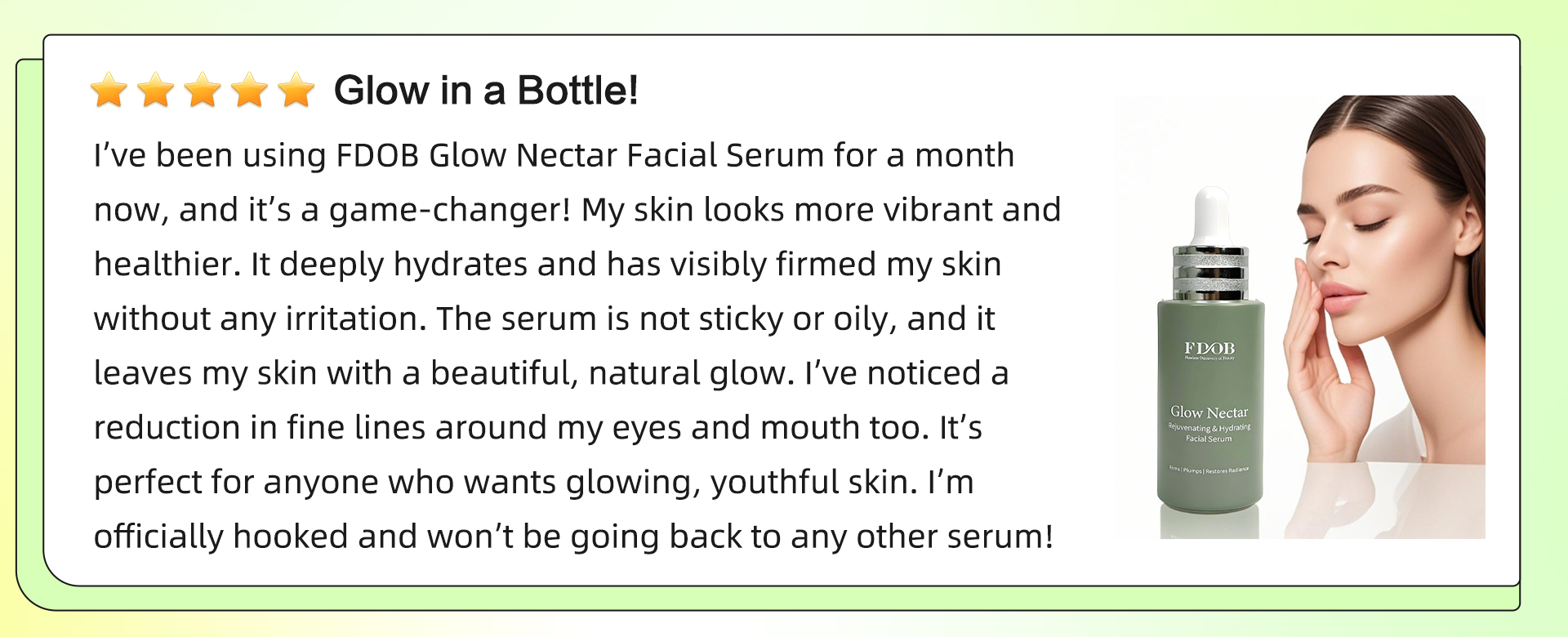Click the word "game-changer!" in review
This screenshot has width=1568, height=637.
(x=450, y=211)
